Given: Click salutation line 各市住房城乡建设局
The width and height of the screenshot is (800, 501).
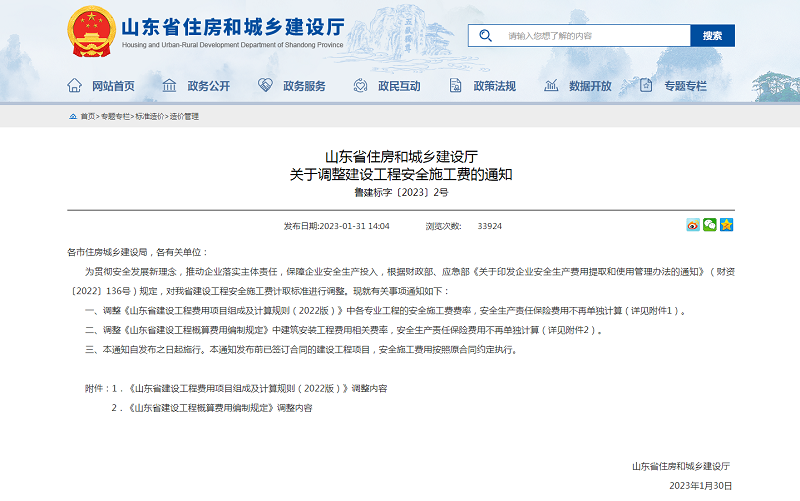Looking at the screenshot, I should point(137,252).
